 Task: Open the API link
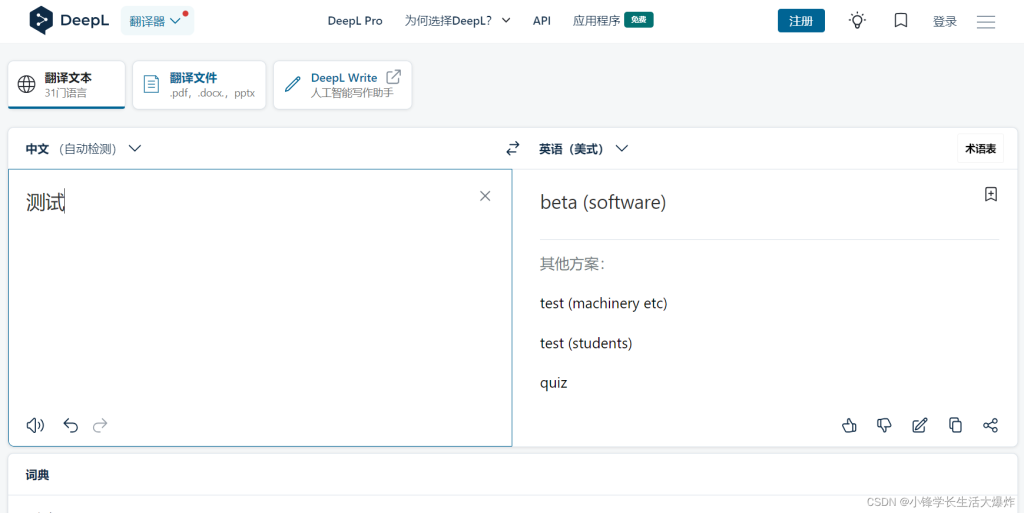click(541, 21)
